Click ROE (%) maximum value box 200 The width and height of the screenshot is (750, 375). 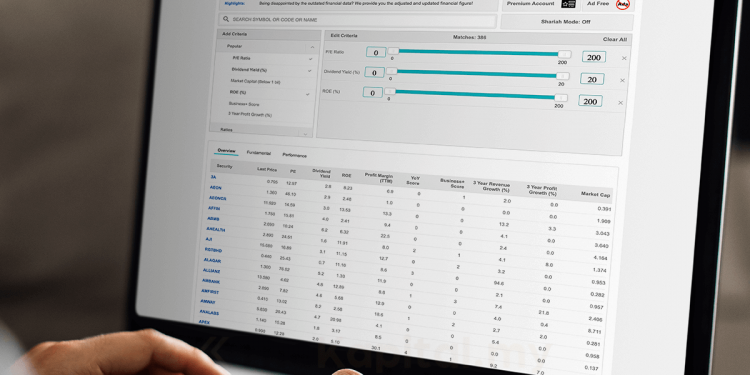click(590, 101)
